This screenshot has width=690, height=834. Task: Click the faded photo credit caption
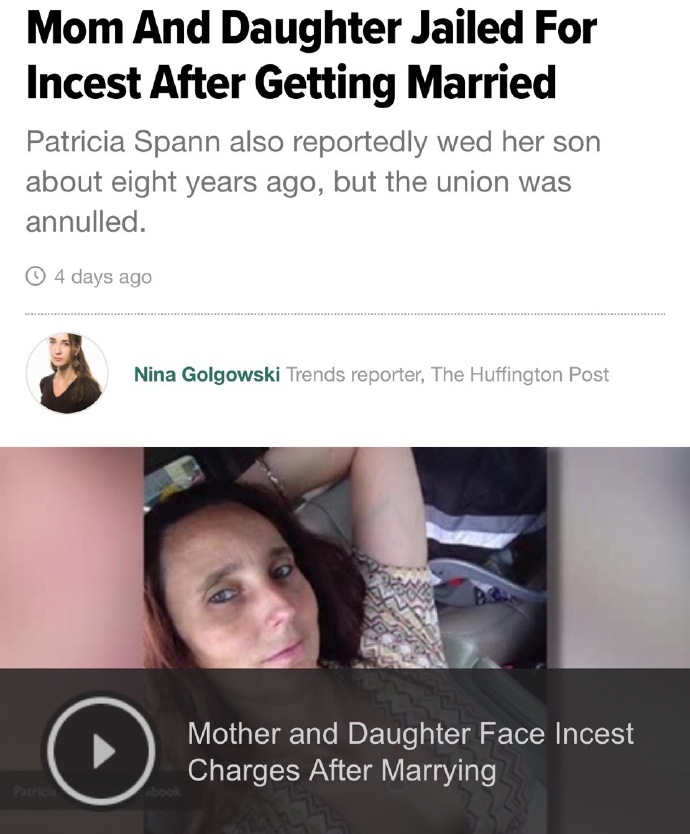(x=97, y=791)
